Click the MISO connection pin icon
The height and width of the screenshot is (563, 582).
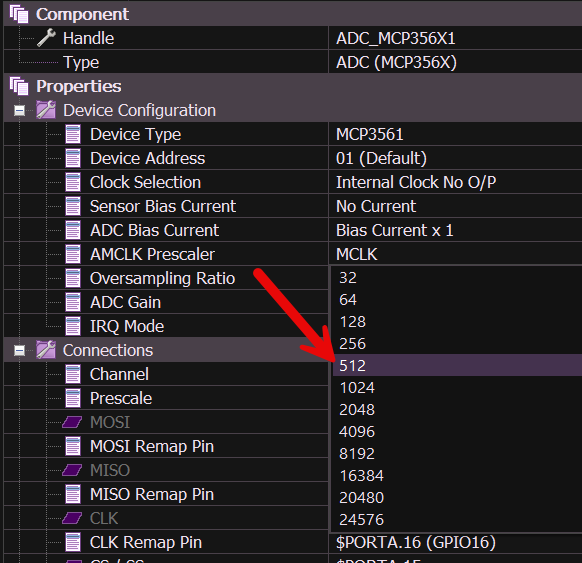tap(72, 470)
